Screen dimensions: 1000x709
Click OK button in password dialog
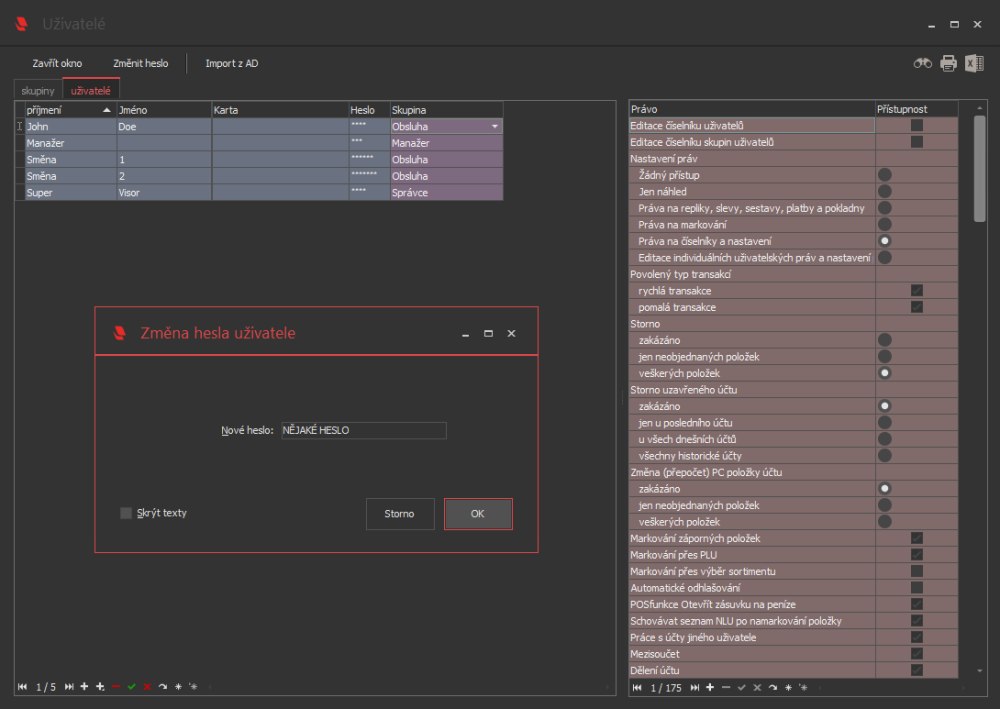pos(478,514)
